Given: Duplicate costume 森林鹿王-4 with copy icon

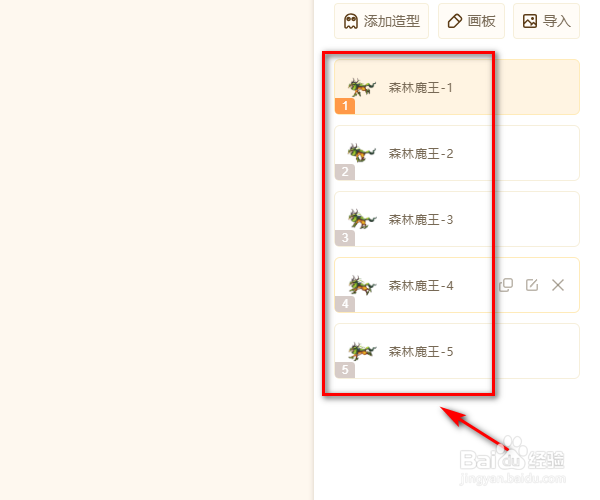Looking at the screenshot, I should [506, 285].
